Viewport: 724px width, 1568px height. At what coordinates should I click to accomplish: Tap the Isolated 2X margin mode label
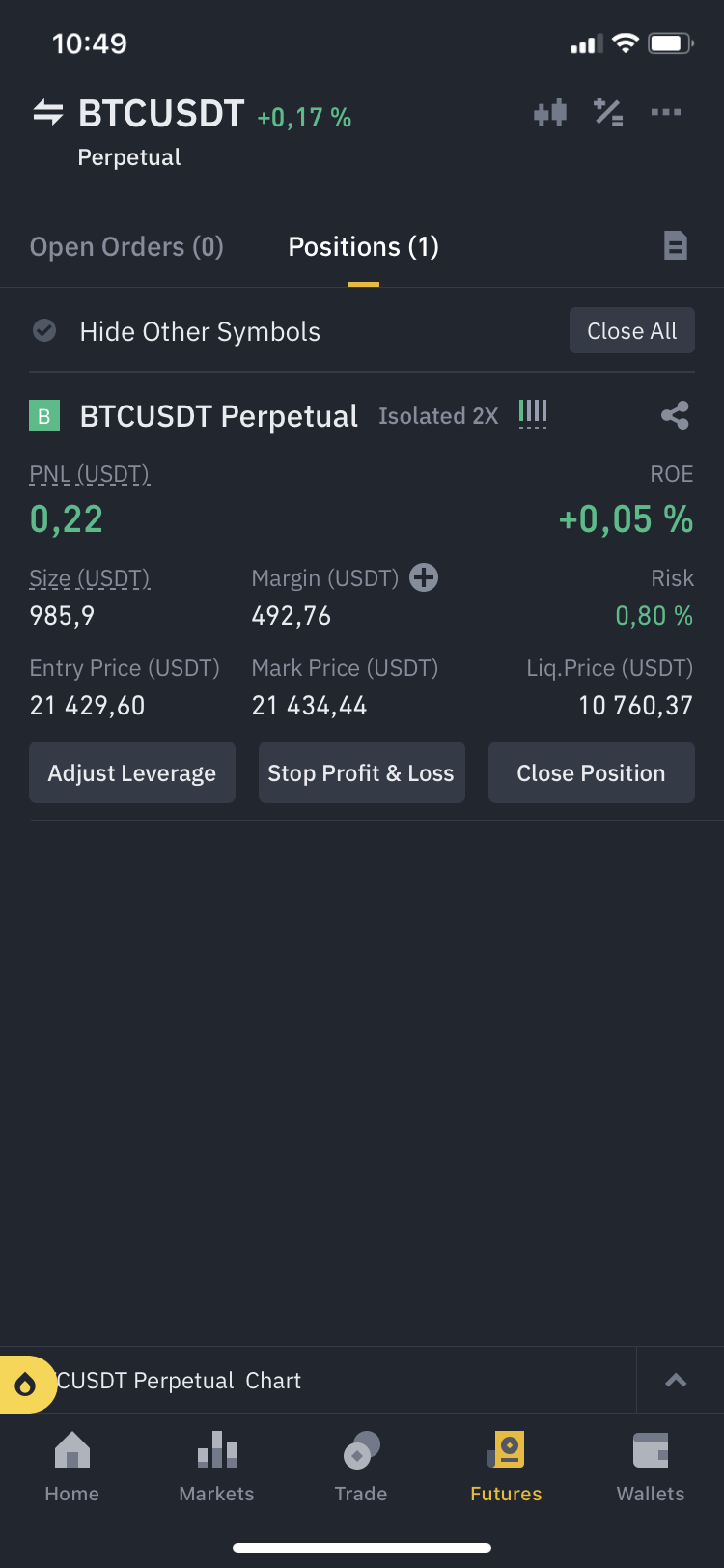pyautogui.click(x=438, y=416)
